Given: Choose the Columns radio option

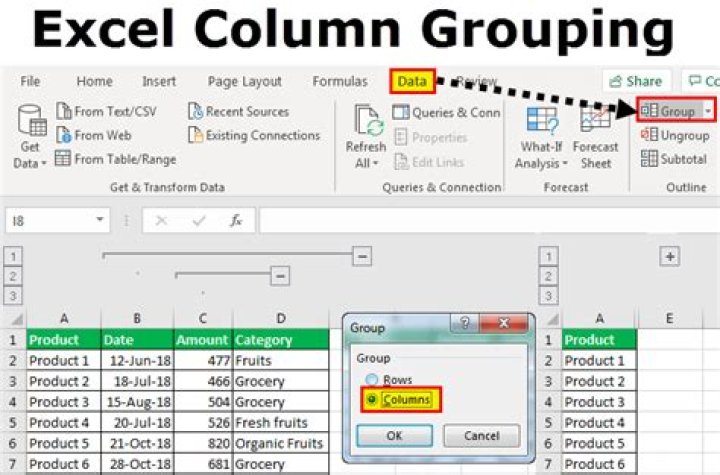Looking at the screenshot, I should 401,399.
